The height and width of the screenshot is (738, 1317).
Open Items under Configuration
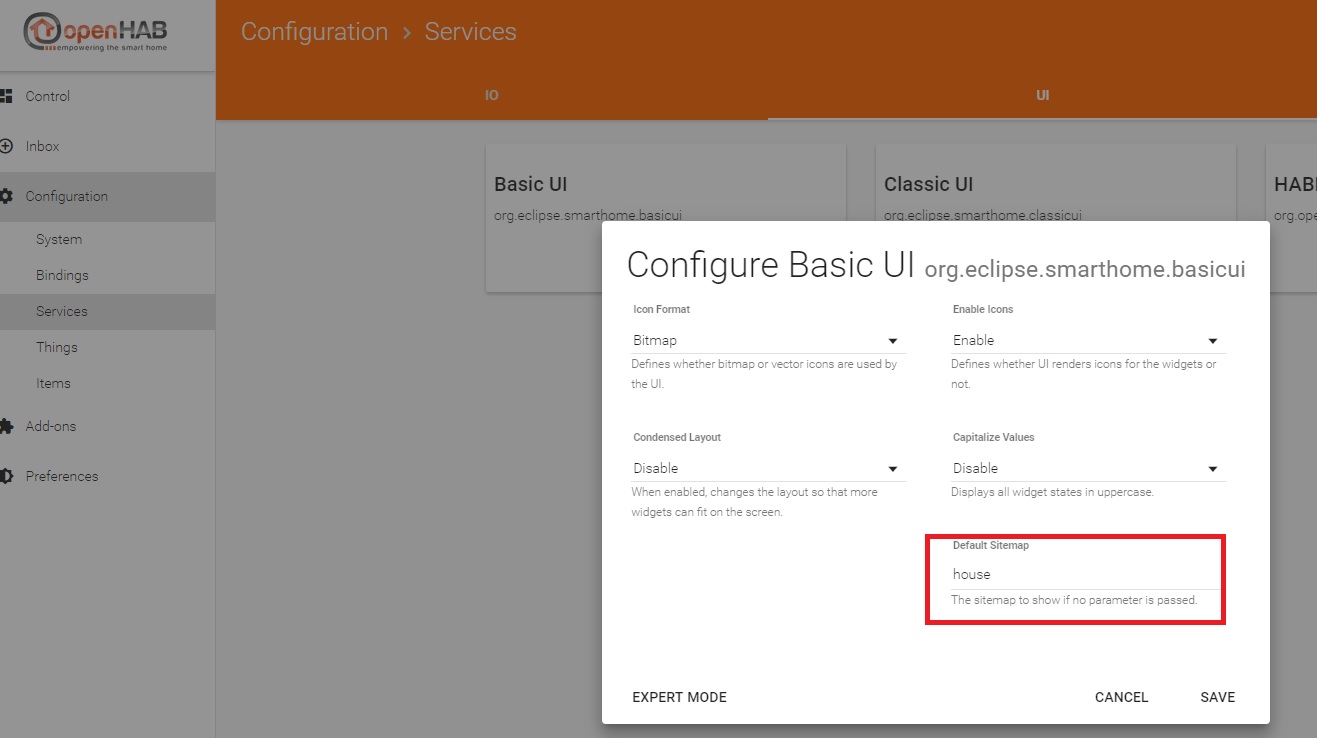point(107,383)
